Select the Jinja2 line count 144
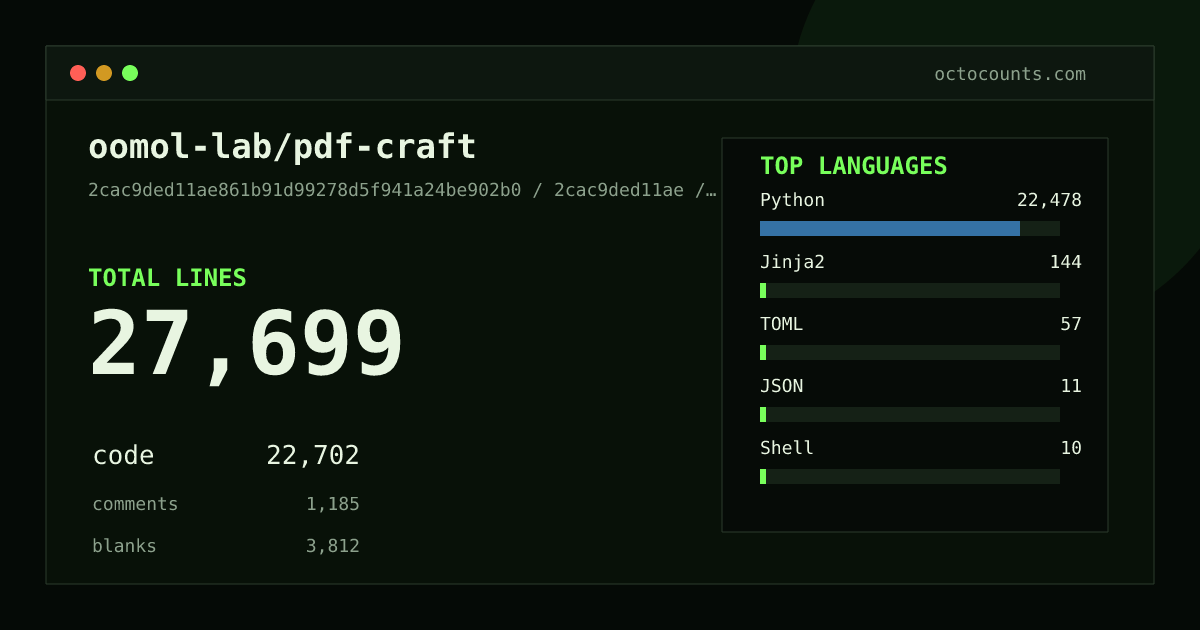 pyautogui.click(x=1065, y=262)
